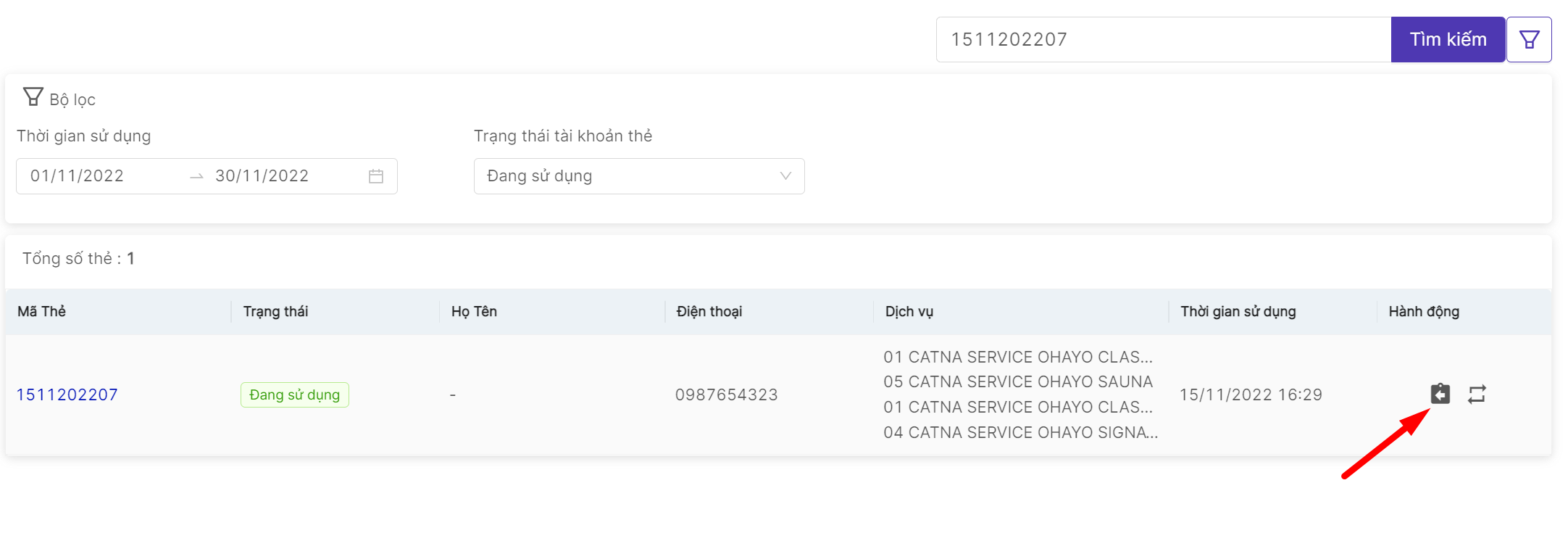This screenshot has height=533, width=1568.
Task: Click the return card icon in row
Action: (x=1440, y=394)
